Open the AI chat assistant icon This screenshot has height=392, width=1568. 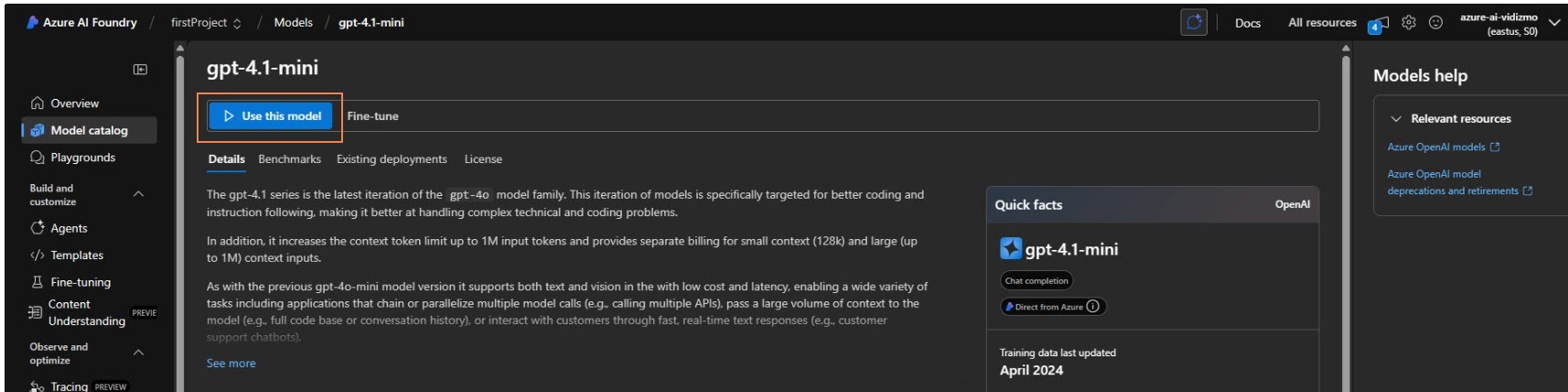click(1194, 23)
